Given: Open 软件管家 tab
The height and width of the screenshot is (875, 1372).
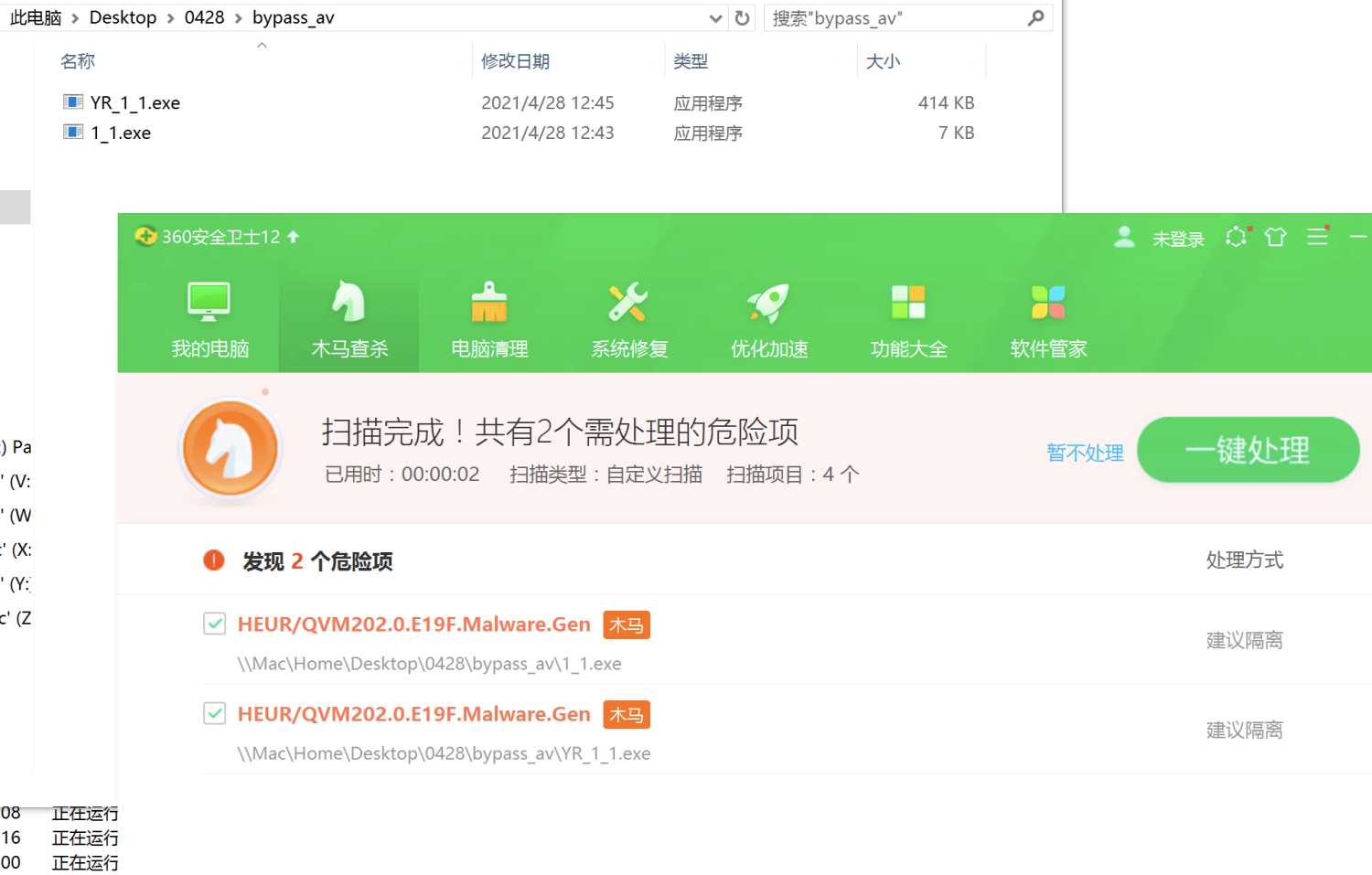Looking at the screenshot, I should [1048, 320].
